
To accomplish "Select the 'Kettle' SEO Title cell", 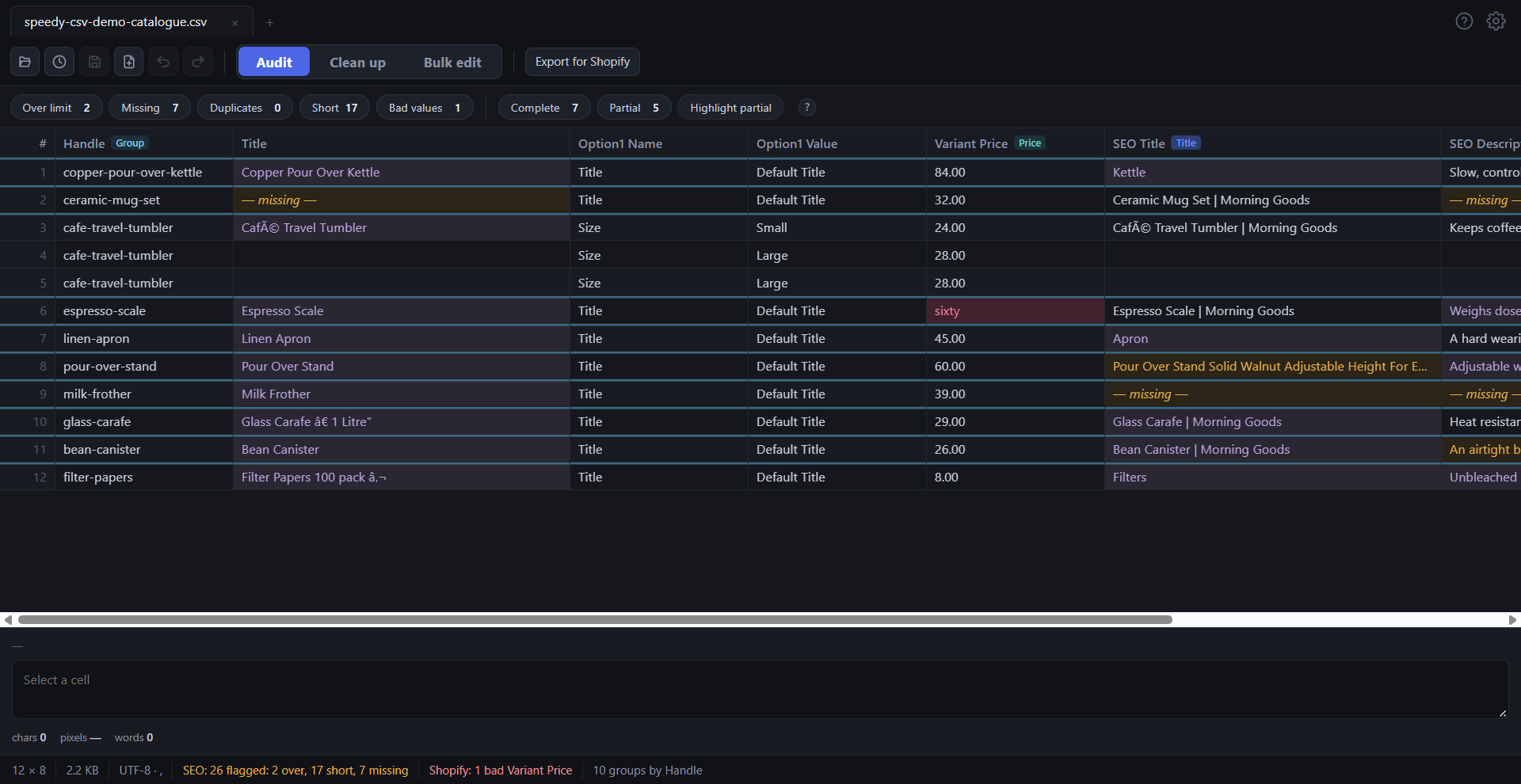I will click(x=1272, y=173).
